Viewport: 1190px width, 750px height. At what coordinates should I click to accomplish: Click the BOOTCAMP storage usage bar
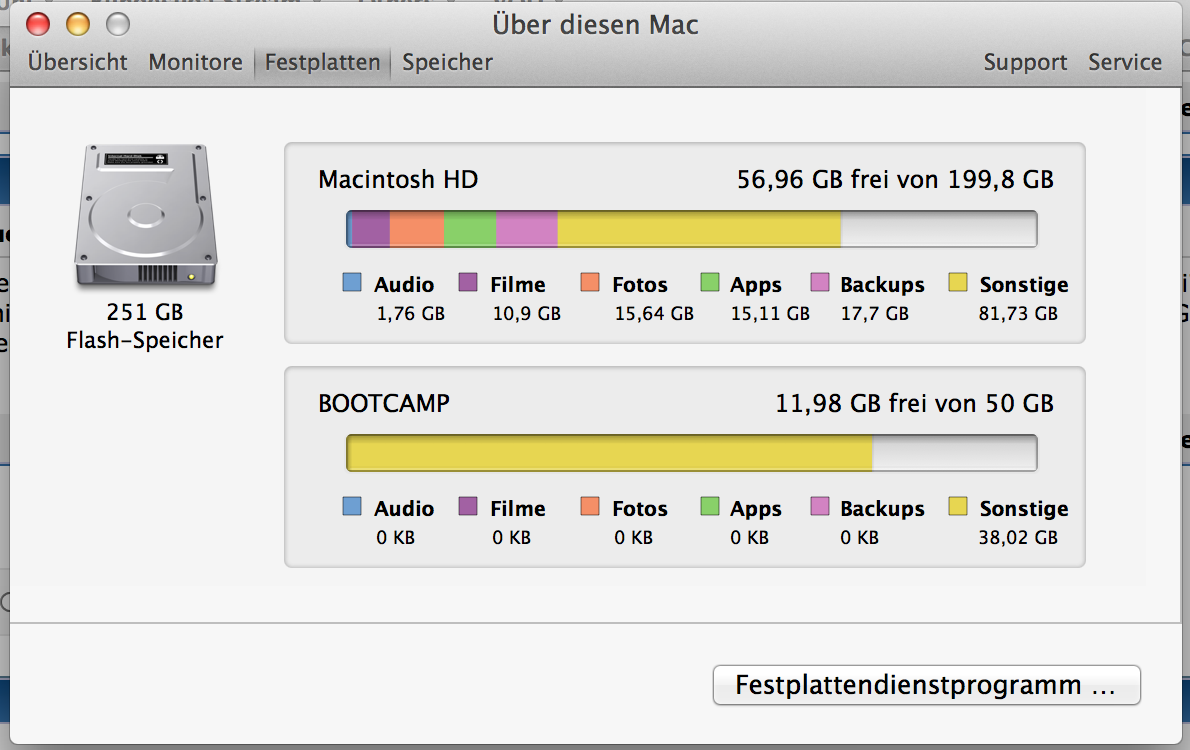coord(691,453)
